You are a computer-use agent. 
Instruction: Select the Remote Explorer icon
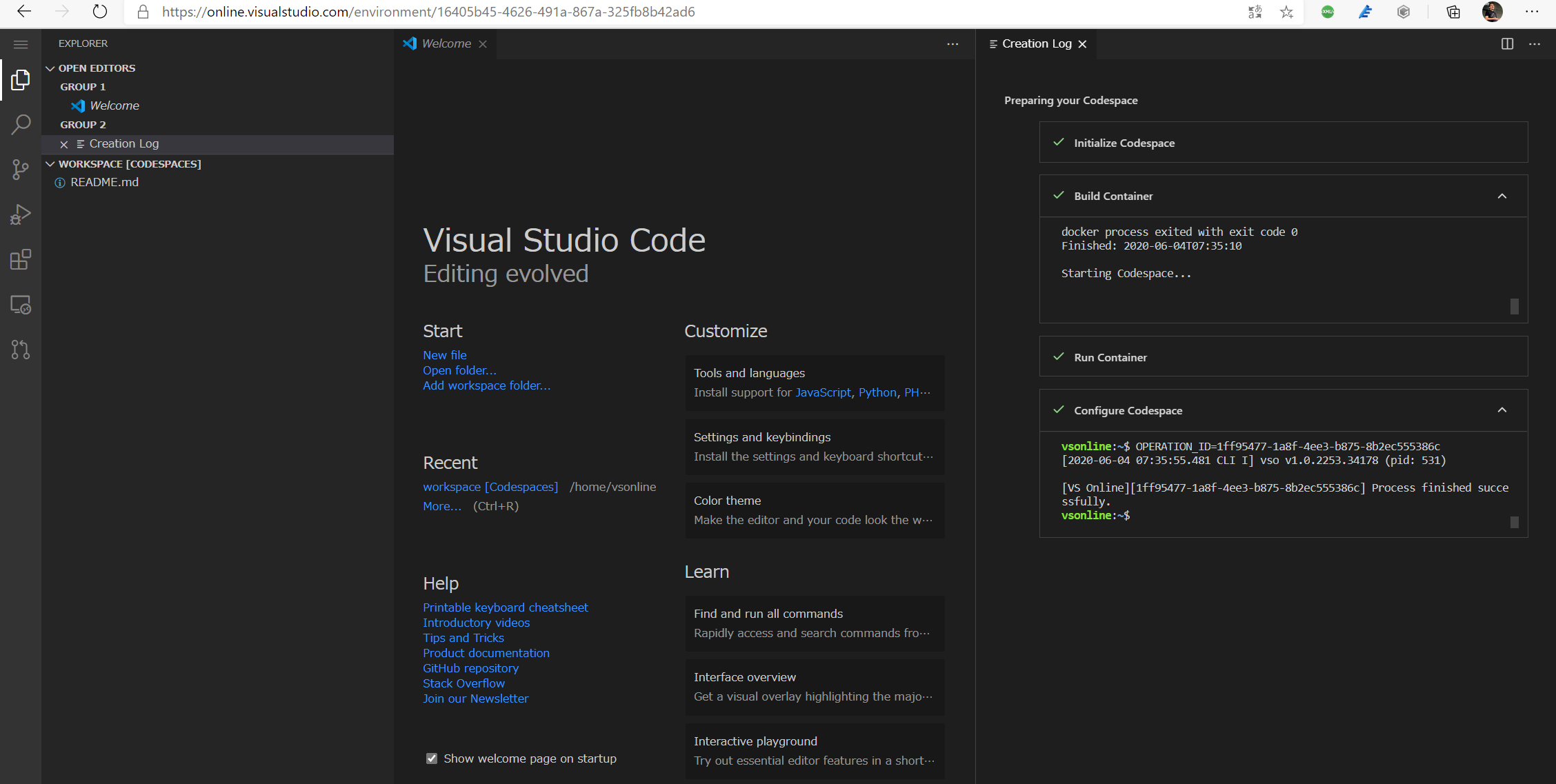click(20, 304)
